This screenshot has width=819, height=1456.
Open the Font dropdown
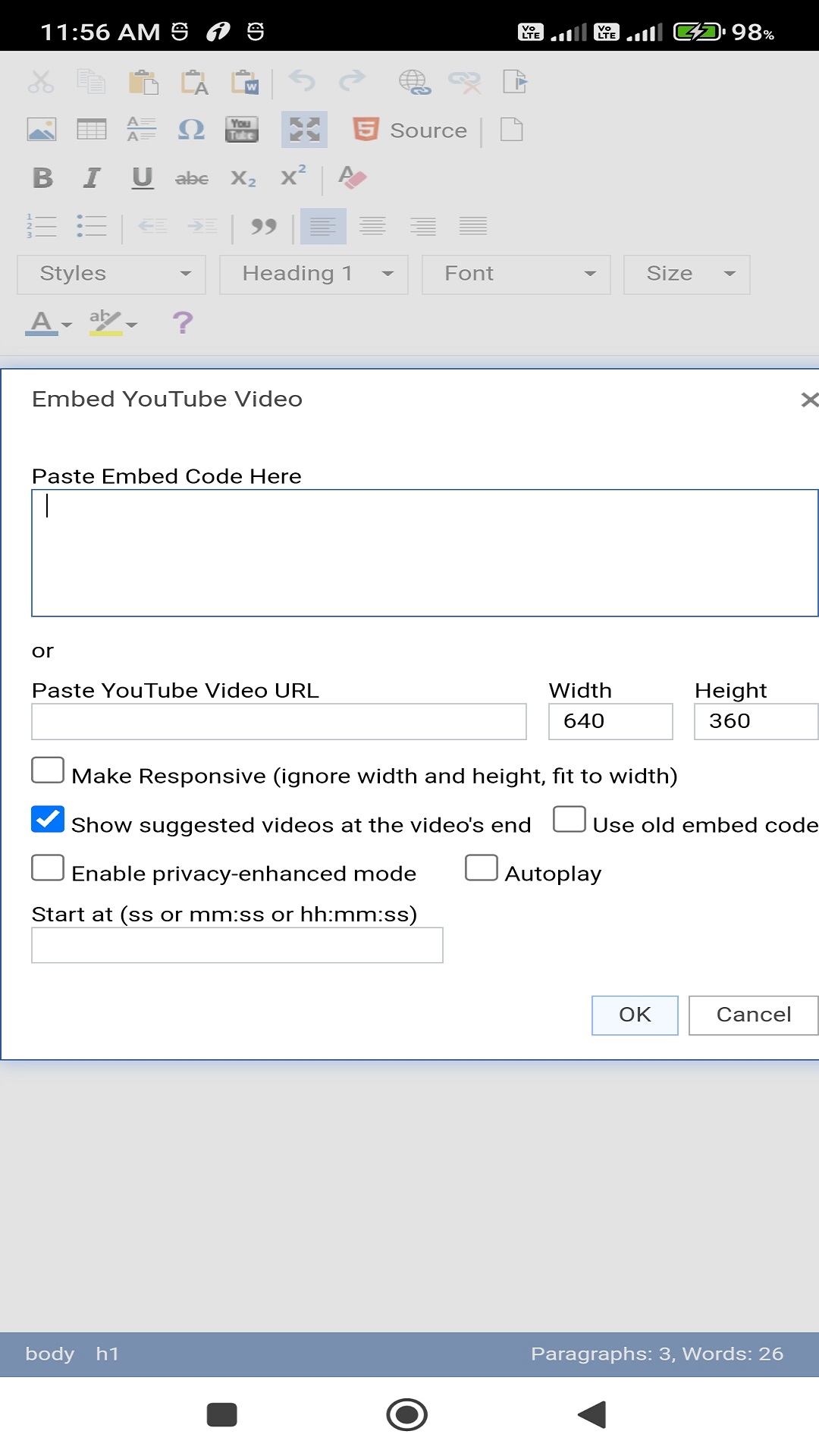(x=516, y=274)
